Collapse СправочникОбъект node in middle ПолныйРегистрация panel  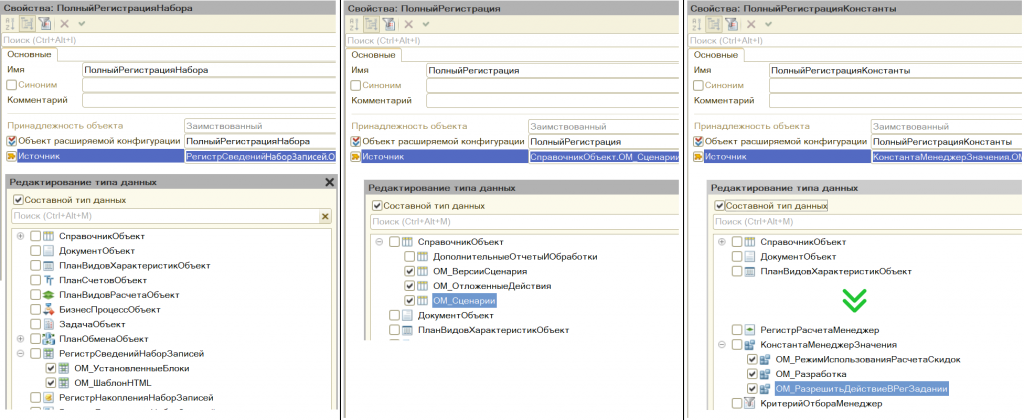tap(379, 242)
